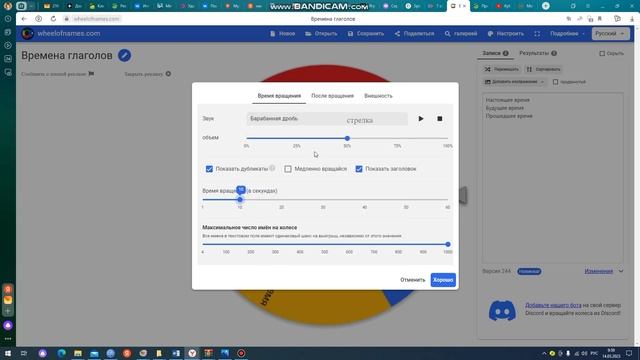Viewport: 640px width, 360px height.
Task: Go back in browser
Action: [x=24, y=19]
